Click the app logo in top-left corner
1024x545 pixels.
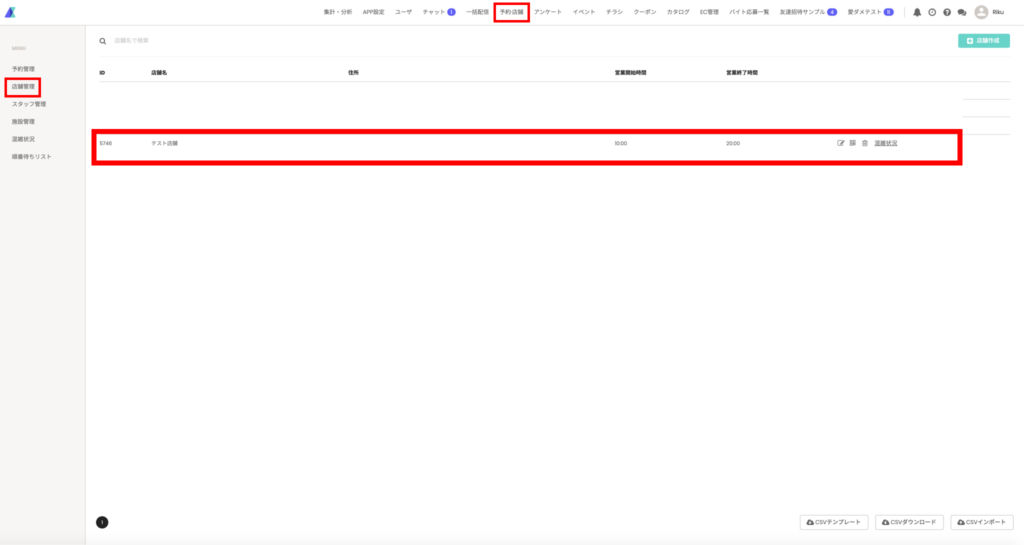click(10, 12)
